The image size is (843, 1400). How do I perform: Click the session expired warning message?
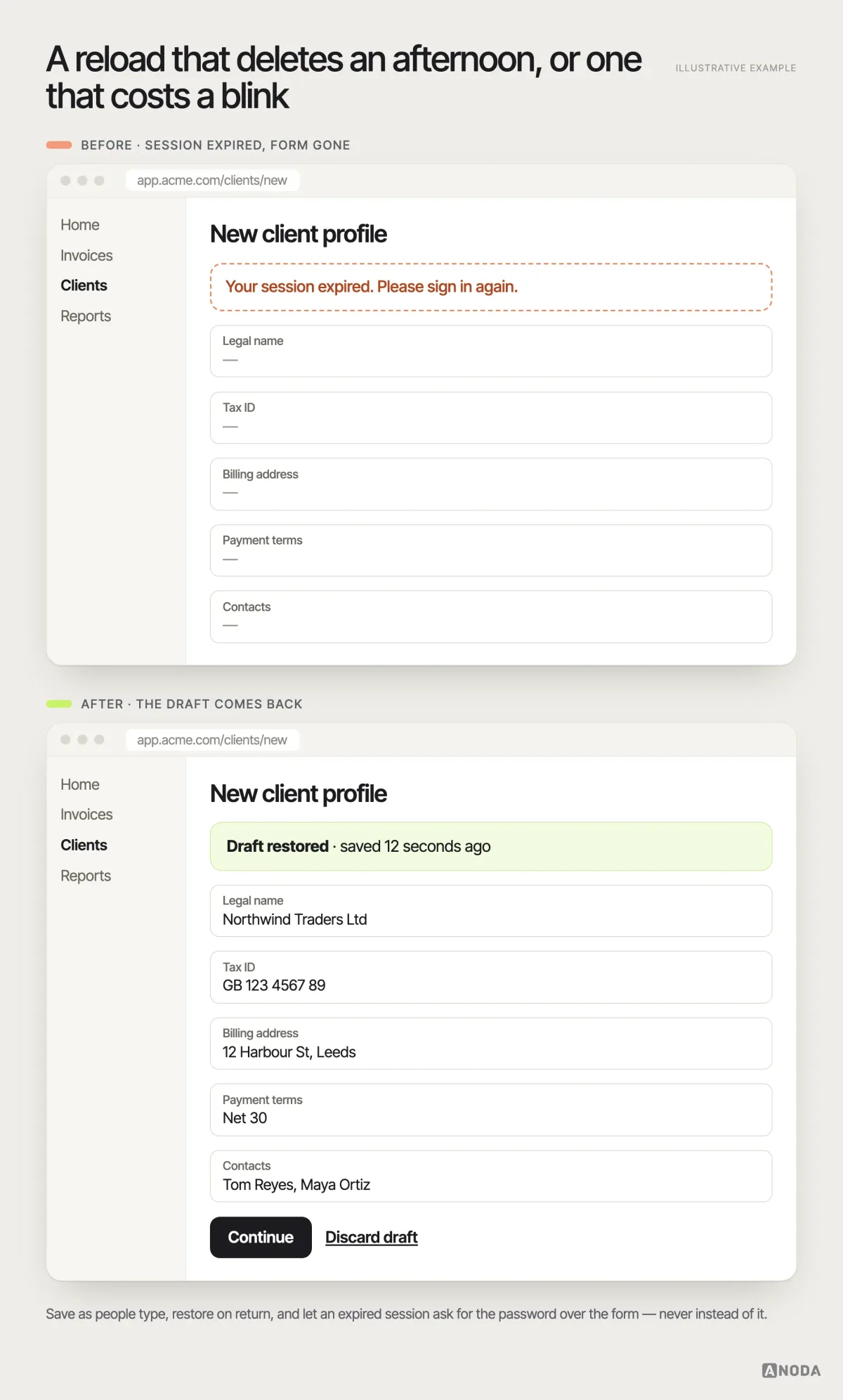(491, 287)
